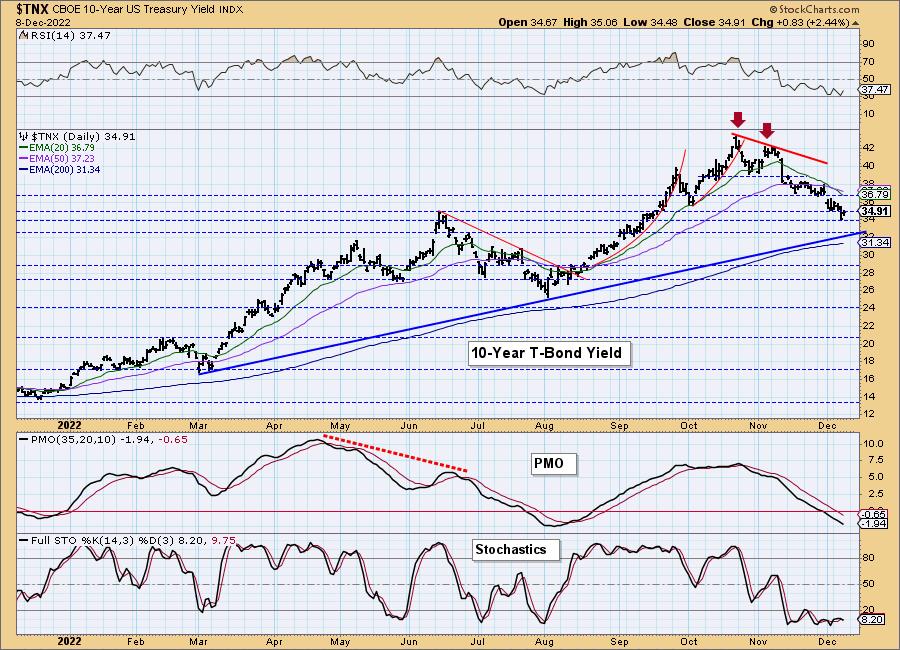The width and height of the screenshot is (900, 650).
Task: Click the $TNX ticker symbol title
Action: tap(33, 9)
